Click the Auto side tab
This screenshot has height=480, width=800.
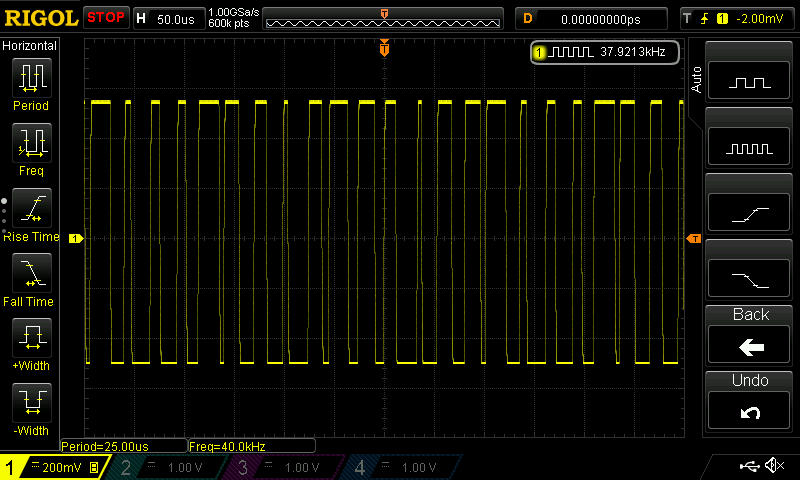tap(697, 76)
